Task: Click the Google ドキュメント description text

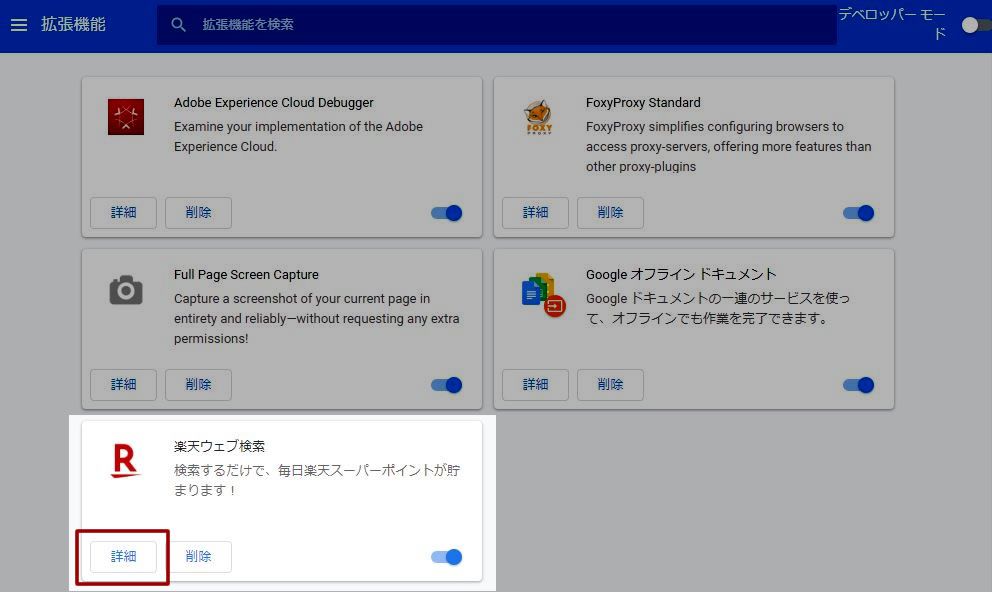Action: pos(717,308)
